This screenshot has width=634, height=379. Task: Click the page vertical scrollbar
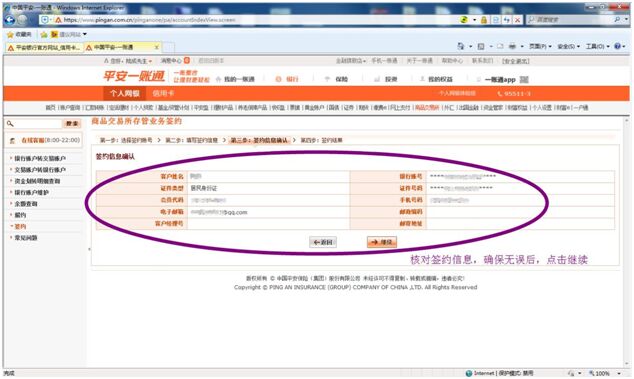[x=627, y=242]
